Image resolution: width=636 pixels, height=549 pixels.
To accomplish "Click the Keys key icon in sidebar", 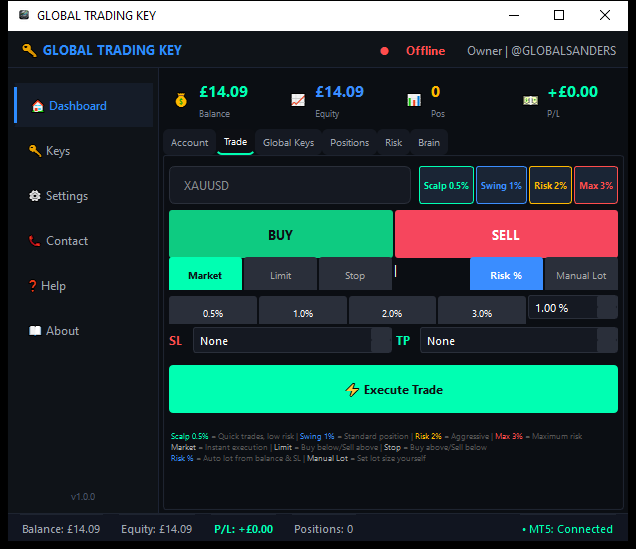I will click(x=35, y=151).
